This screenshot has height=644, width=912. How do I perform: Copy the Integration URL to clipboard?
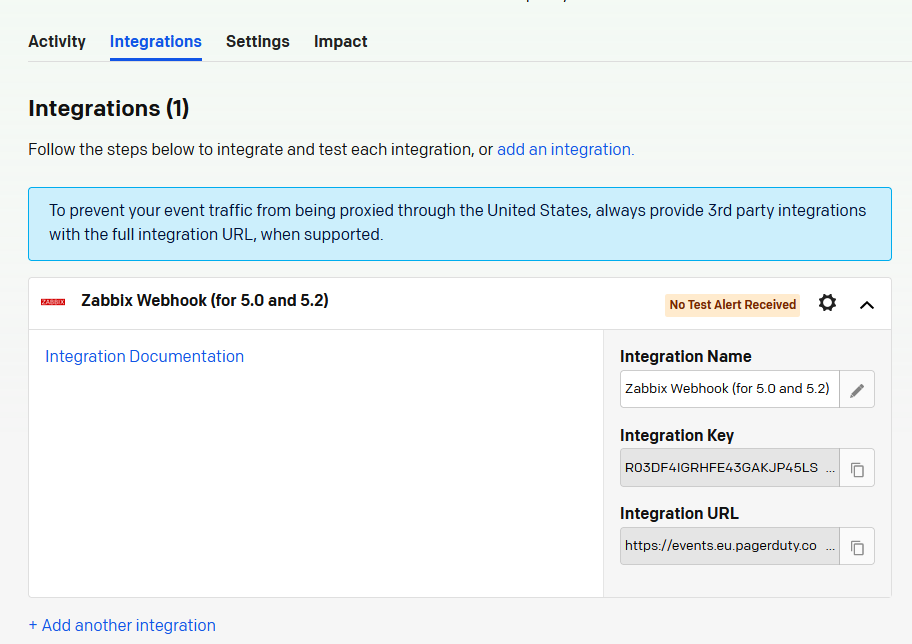857,547
